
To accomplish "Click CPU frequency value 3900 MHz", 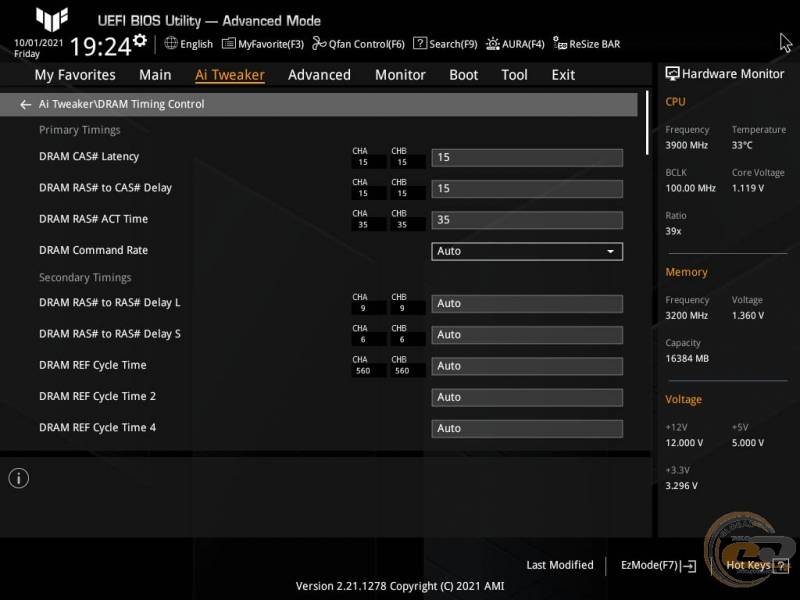I will (x=686, y=145).
